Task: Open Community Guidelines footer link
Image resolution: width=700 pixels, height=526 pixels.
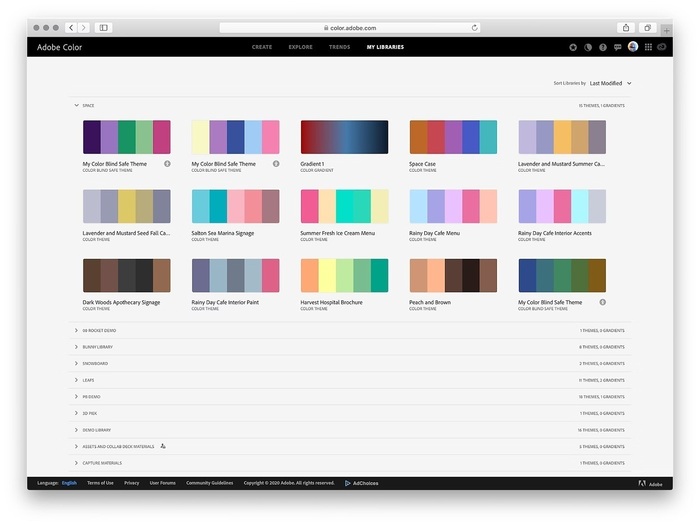Action: coord(210,483)
